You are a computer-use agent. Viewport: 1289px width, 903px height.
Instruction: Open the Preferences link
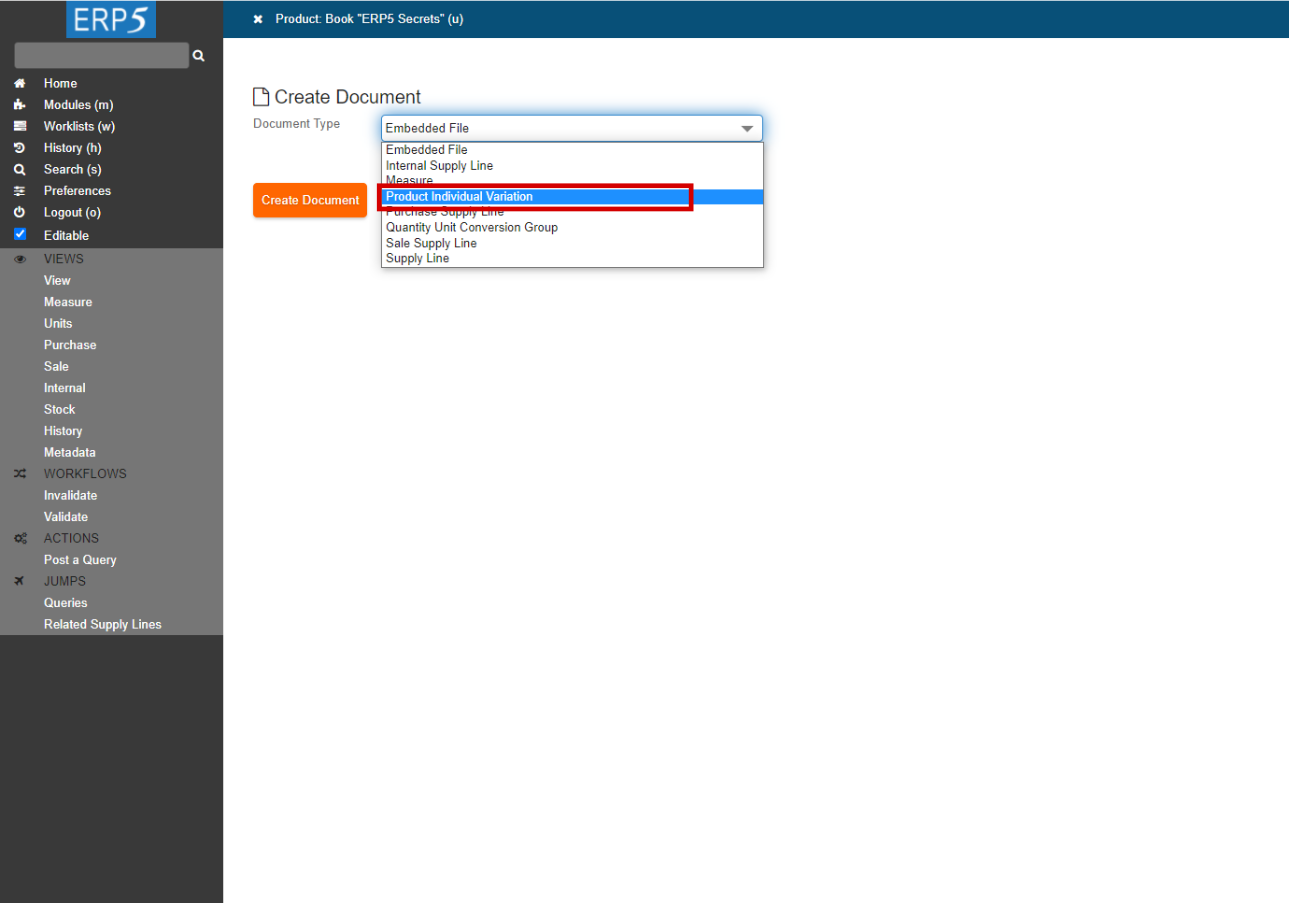[77, 191]
